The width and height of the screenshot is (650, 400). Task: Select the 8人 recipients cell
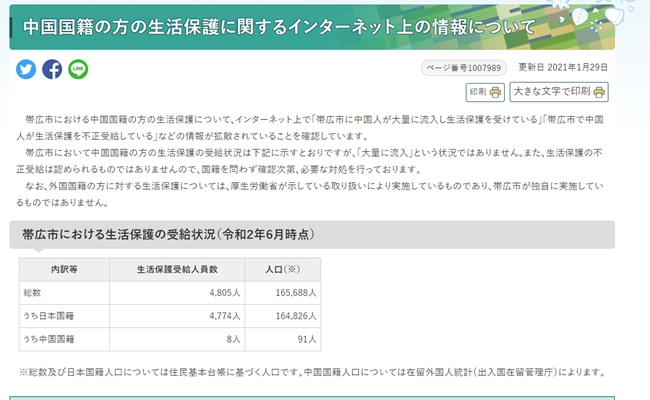click(x=230, y=340)
